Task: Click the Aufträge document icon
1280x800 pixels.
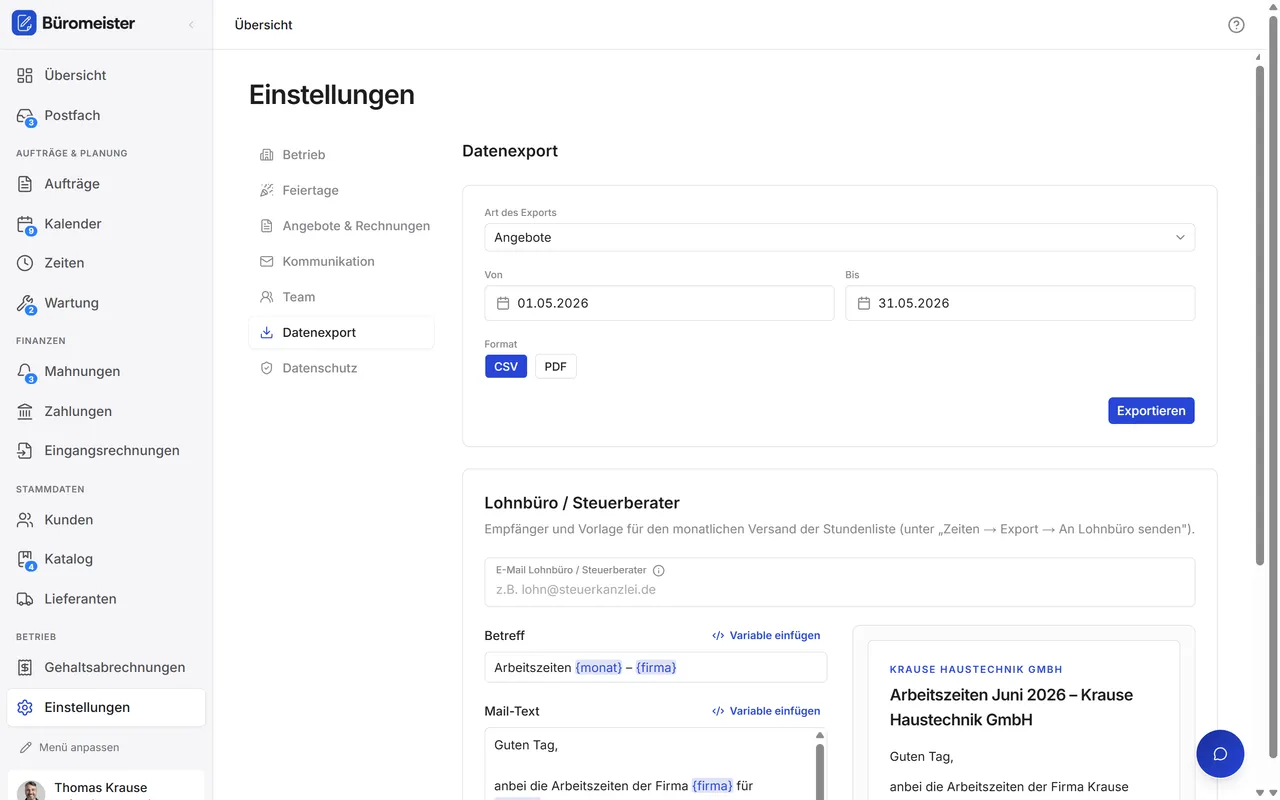Action: [x=25, y=184]
